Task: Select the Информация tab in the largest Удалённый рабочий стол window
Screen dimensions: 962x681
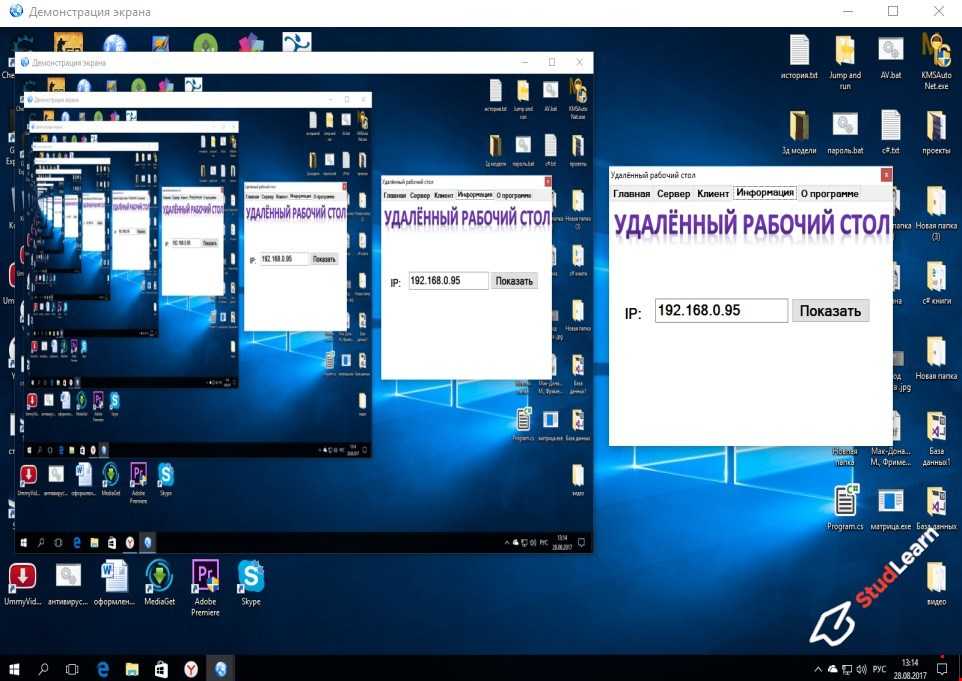Action: tap(764, 193)
